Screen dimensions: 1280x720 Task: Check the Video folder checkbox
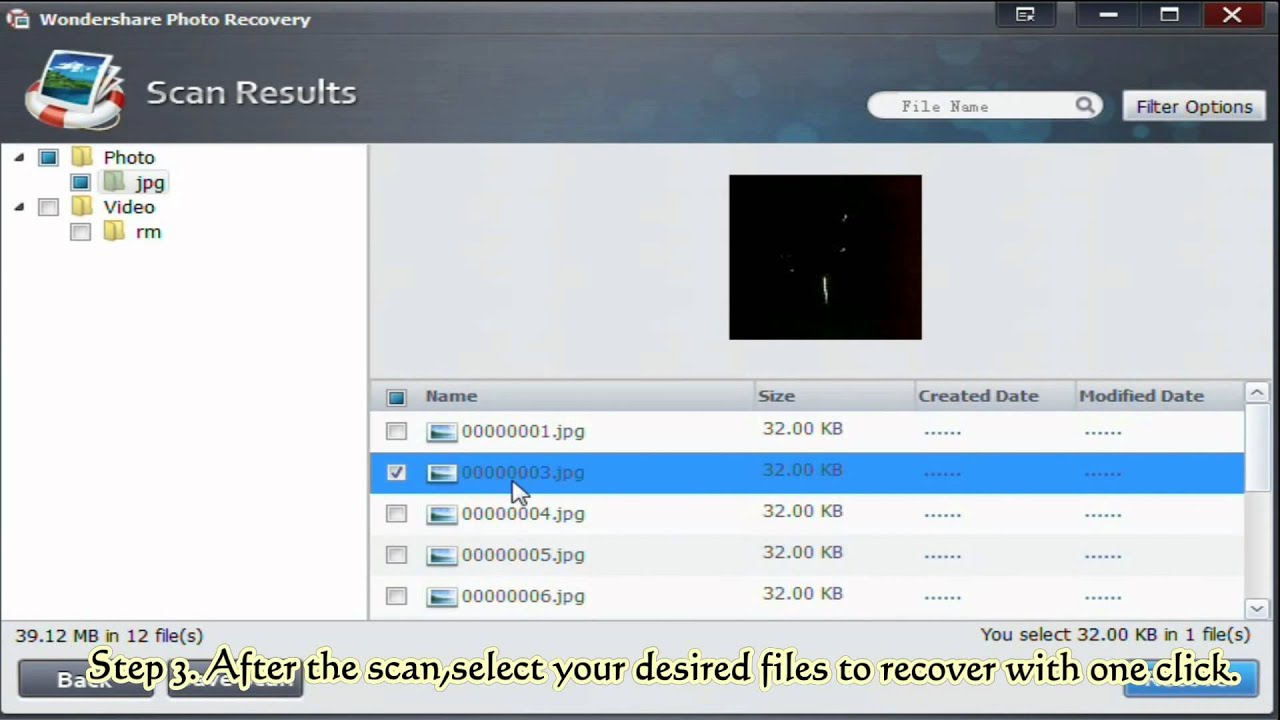coord(48,207)
